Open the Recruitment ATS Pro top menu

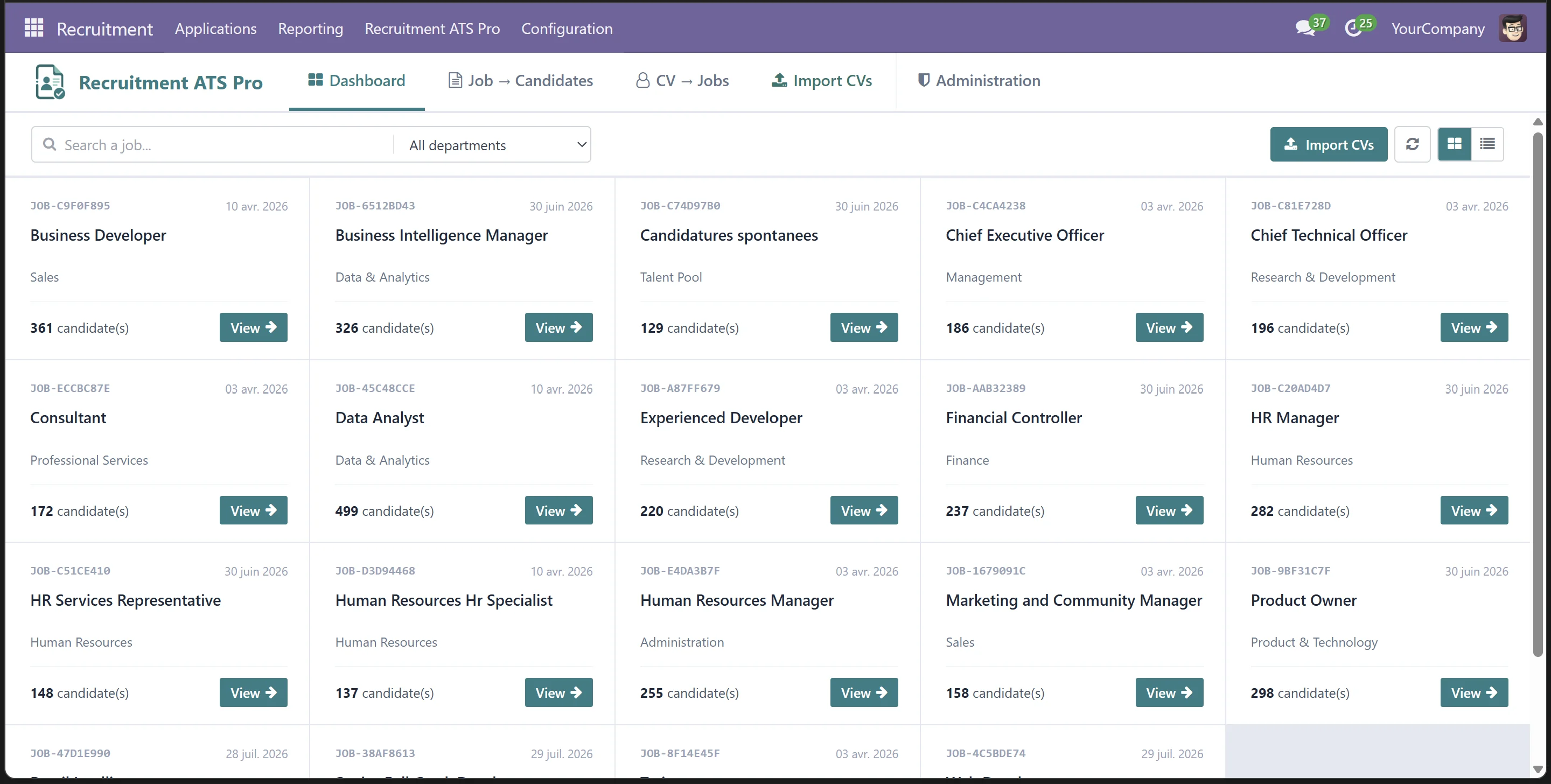tap(432, 29)
